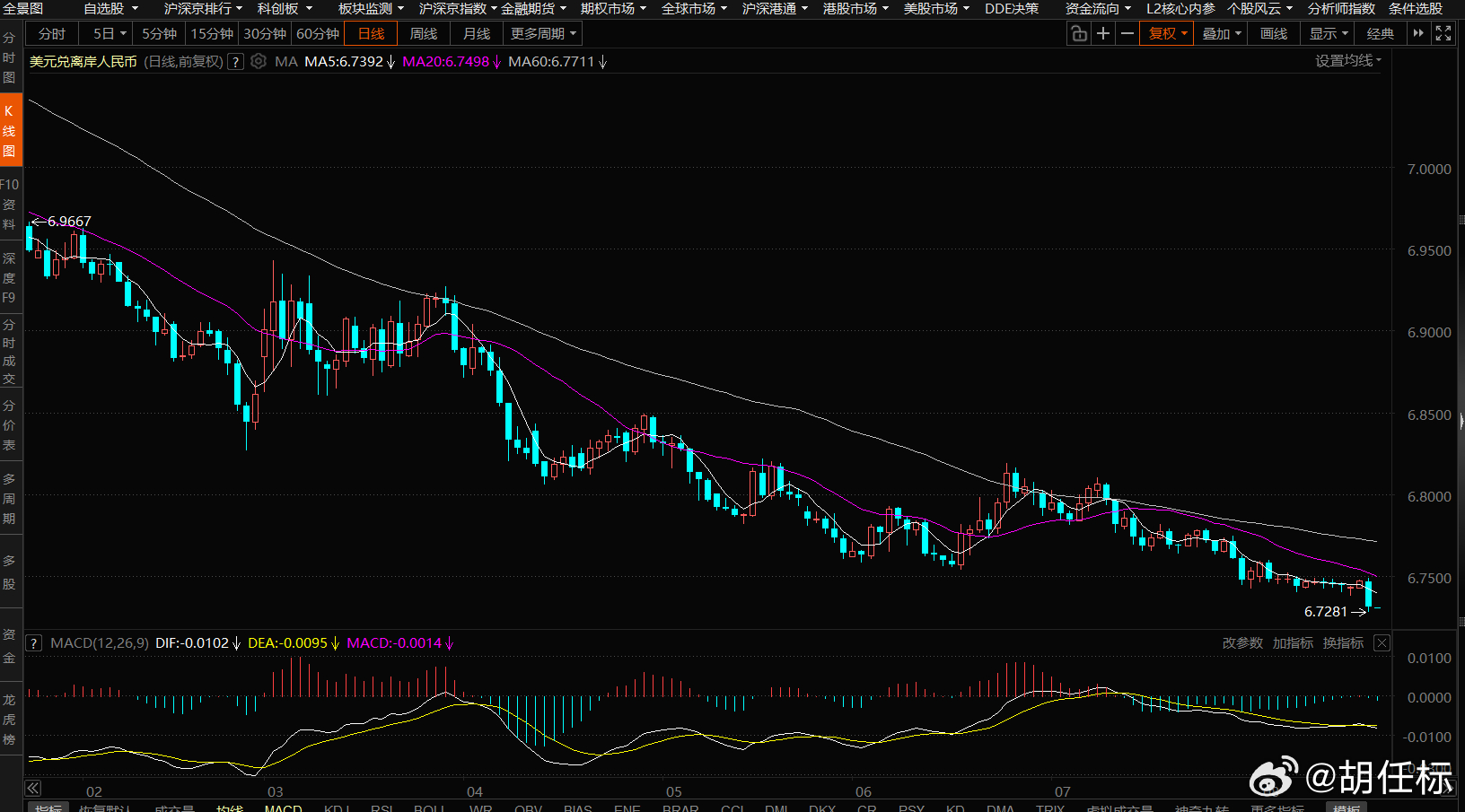Open the 复权 adjustment dropdown
Screen dimensions: 1465x812
[x=1167, y=34]
